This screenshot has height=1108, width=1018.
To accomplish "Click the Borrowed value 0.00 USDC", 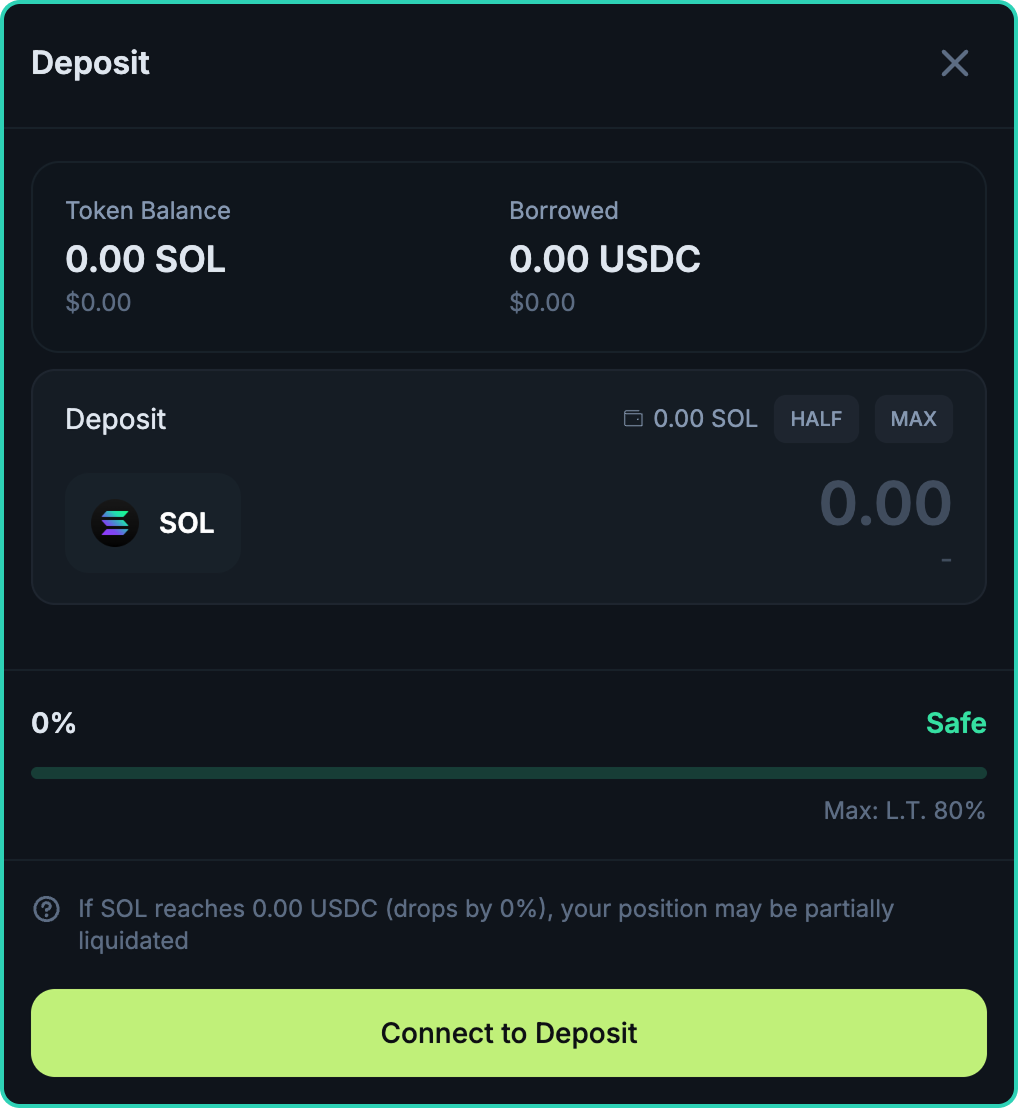I will [x=605, y=259].
